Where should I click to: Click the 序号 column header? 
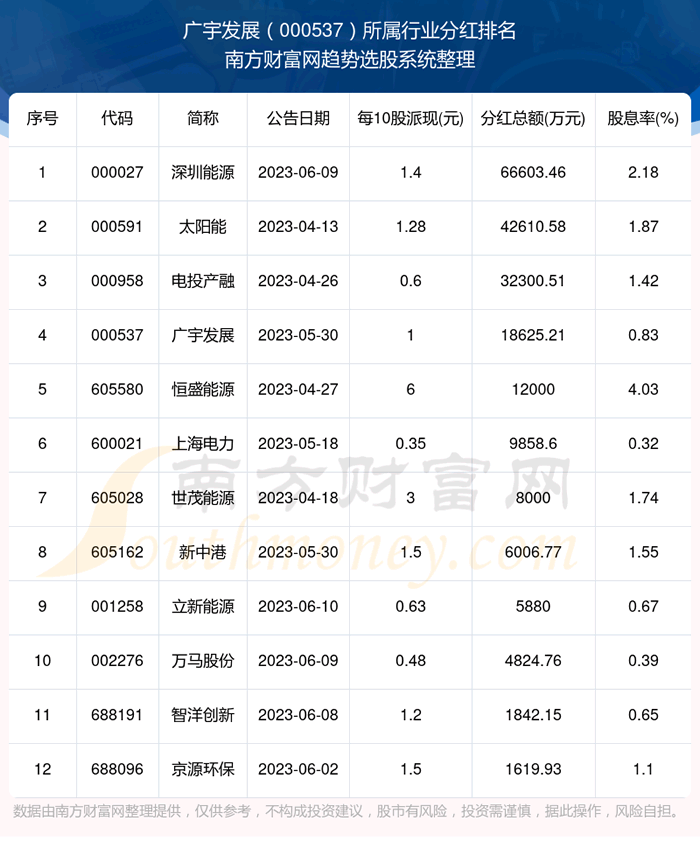pyautogui.click(x=42, y=118)
